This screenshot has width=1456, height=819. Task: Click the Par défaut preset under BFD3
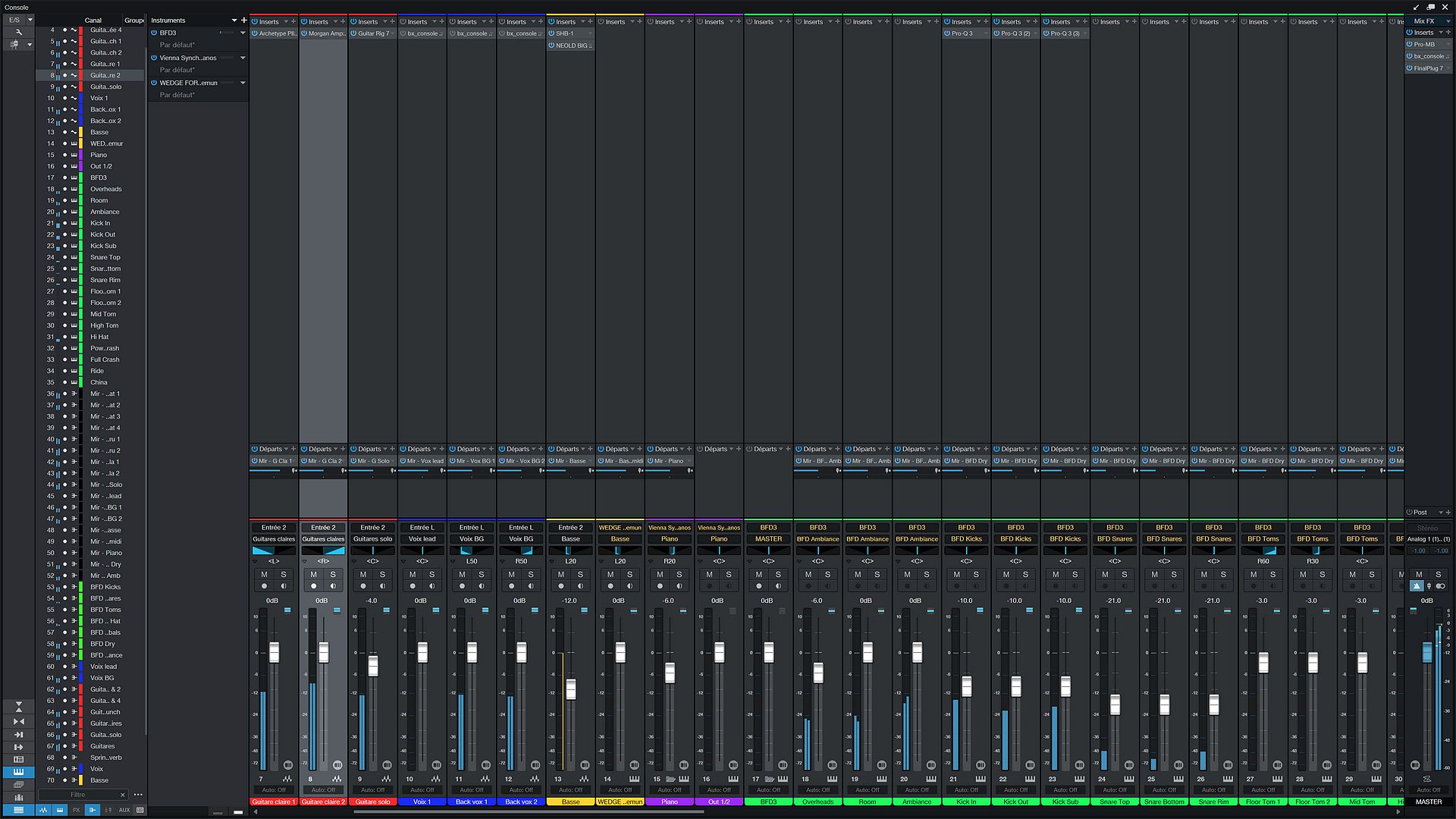click(176, 43)
